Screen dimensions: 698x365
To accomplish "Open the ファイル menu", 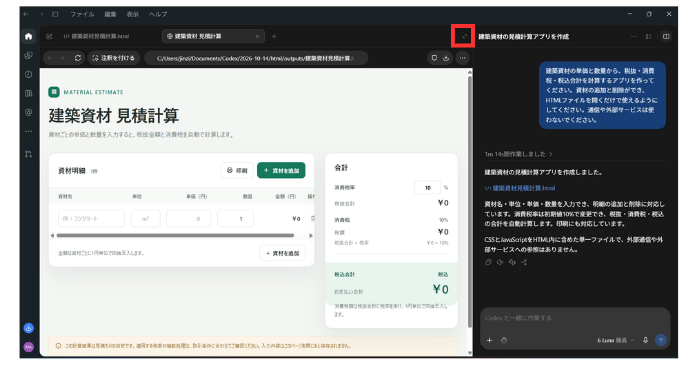I will (x=82, y=14).
